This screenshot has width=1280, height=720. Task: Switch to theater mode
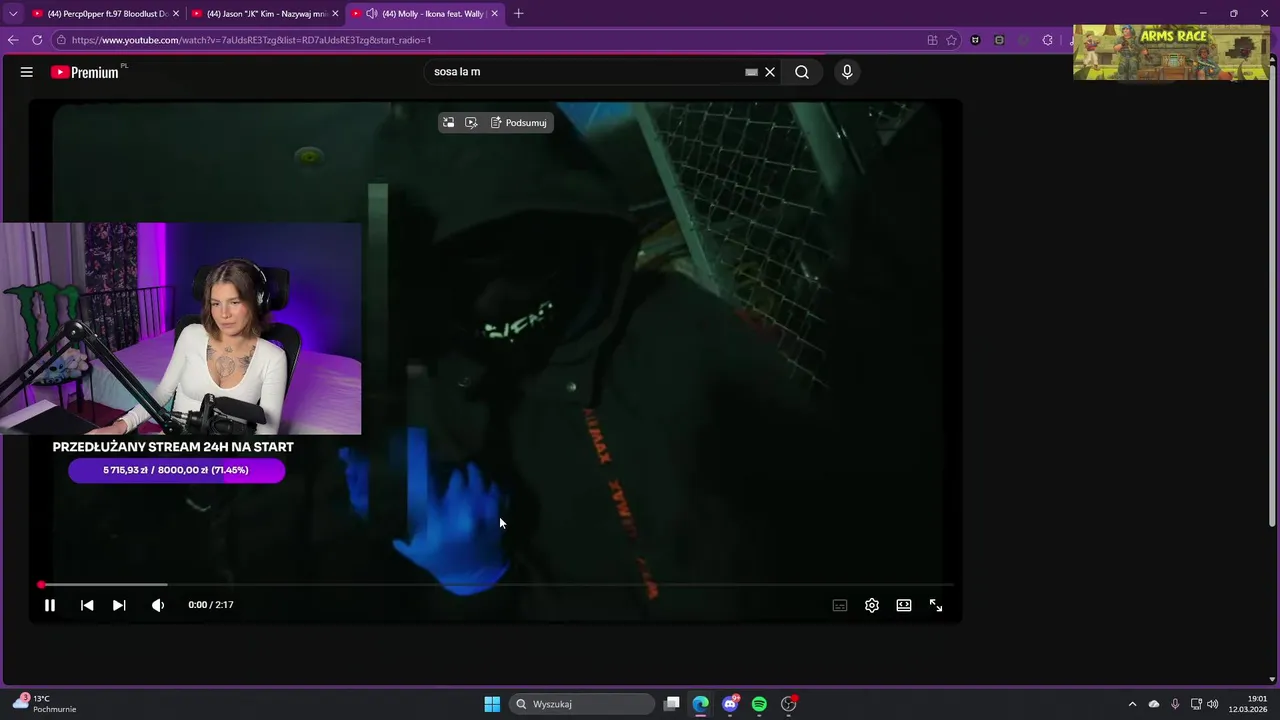904,605
